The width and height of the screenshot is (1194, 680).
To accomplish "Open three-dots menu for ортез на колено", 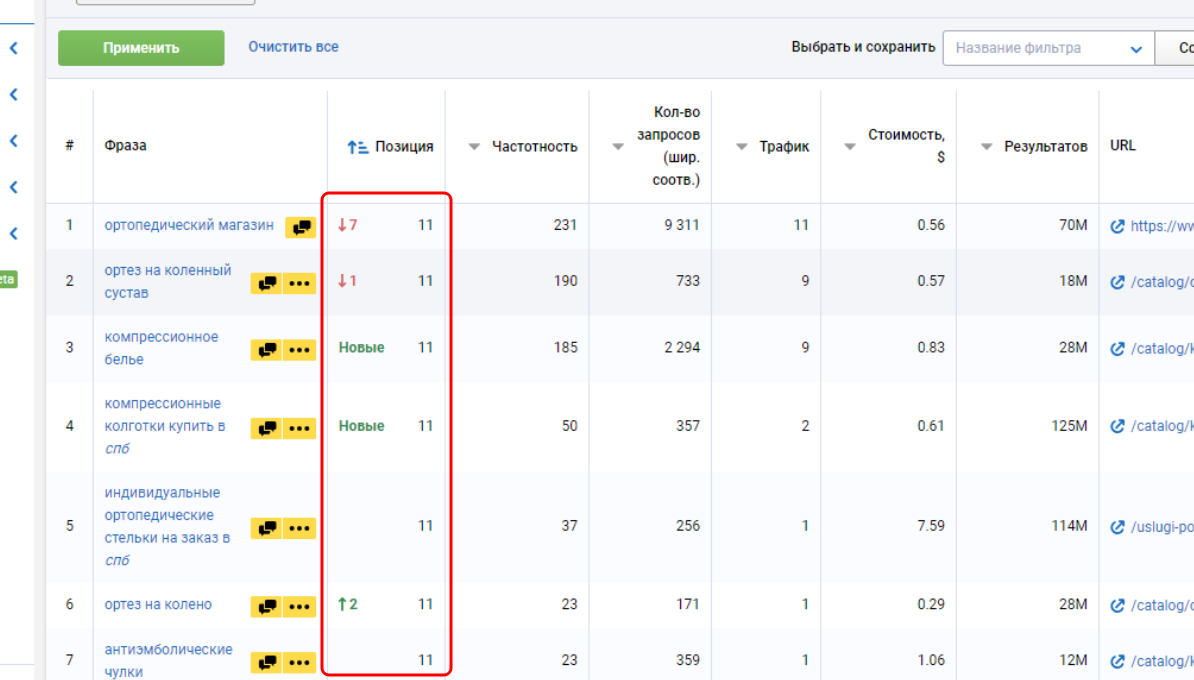I will 299,606.
